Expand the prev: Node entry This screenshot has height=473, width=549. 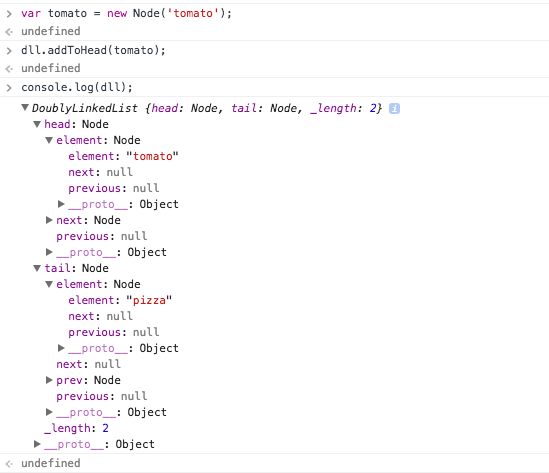(x=49, y=380)
